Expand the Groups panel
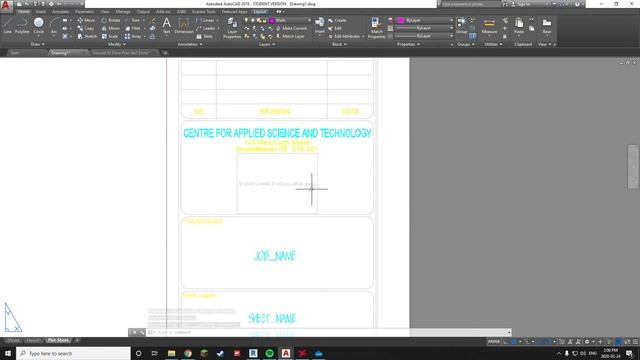This screenshot has height=360, width=640. (466, 44)
